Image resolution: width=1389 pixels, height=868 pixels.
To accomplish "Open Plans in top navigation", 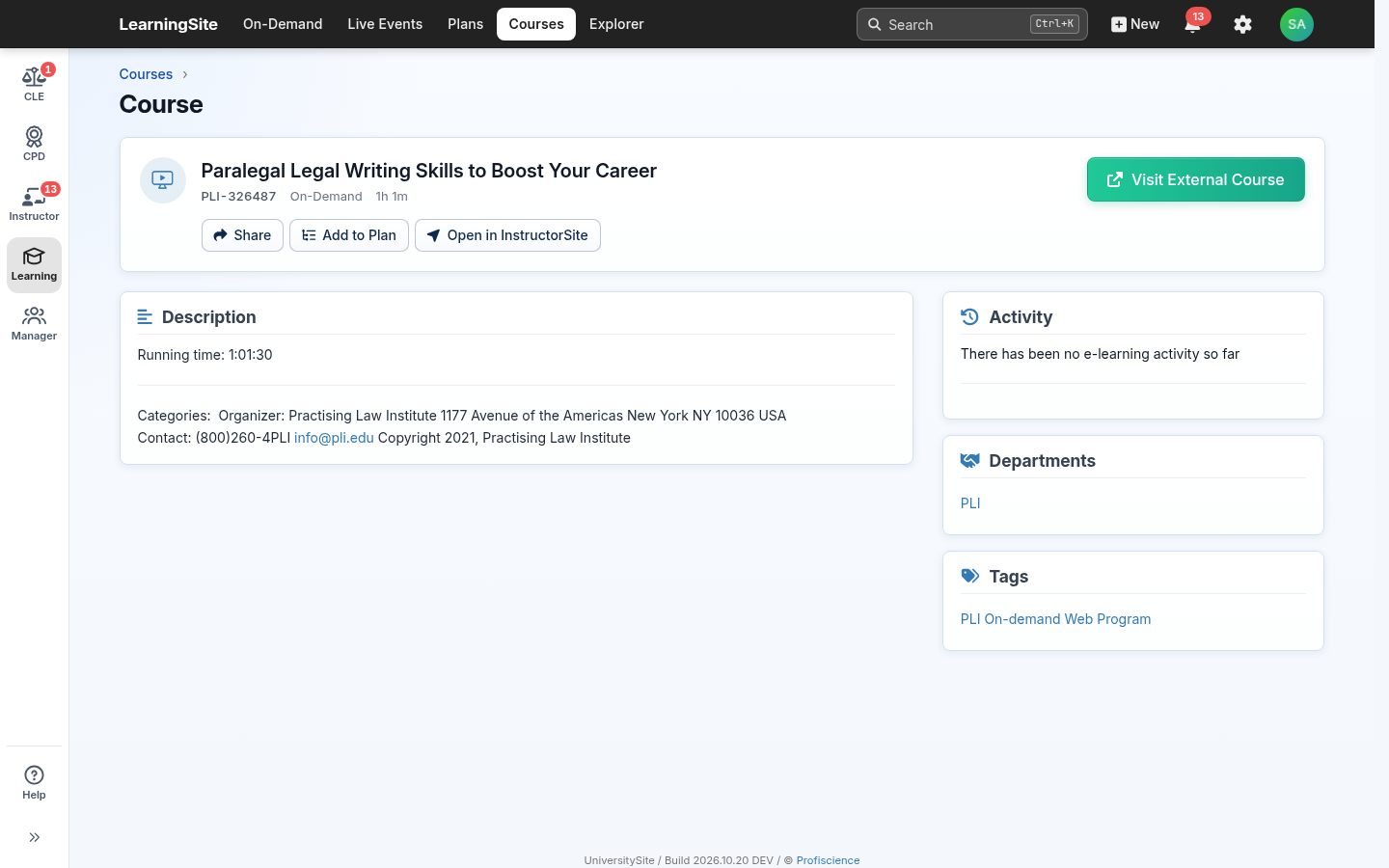I will [x=465, y=24].
